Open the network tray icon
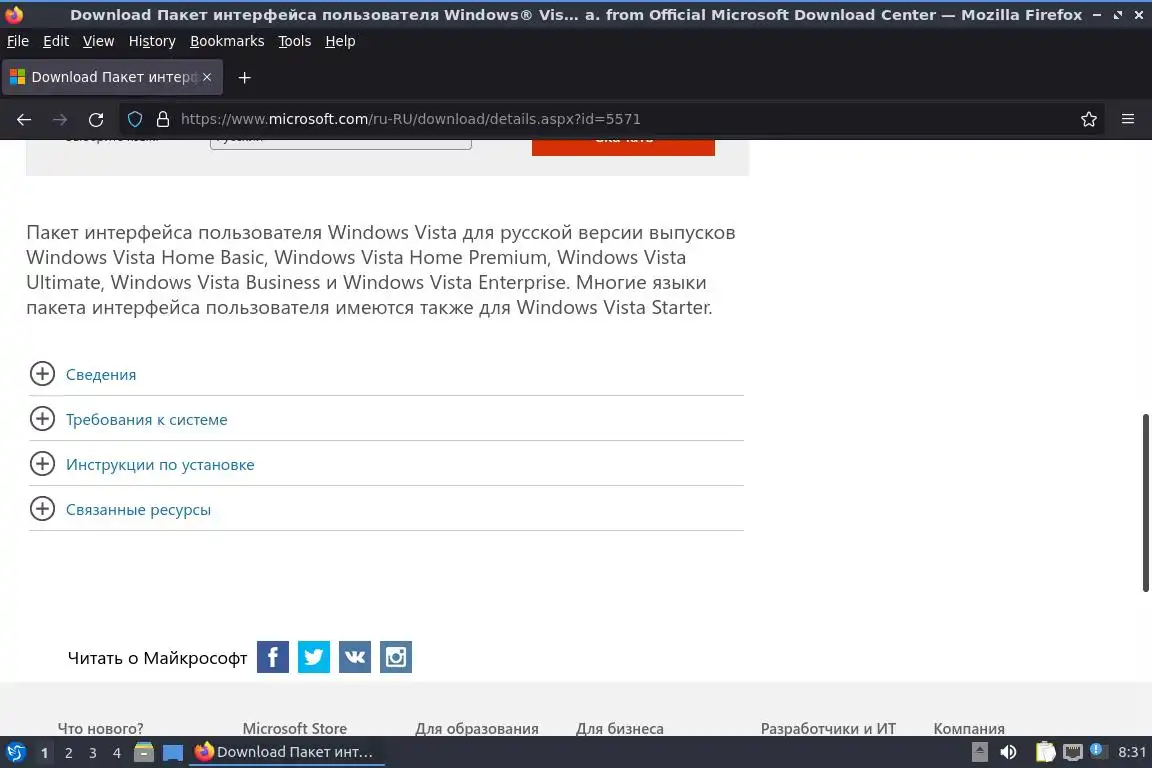1152x768 pixels. coord(1073,753)
